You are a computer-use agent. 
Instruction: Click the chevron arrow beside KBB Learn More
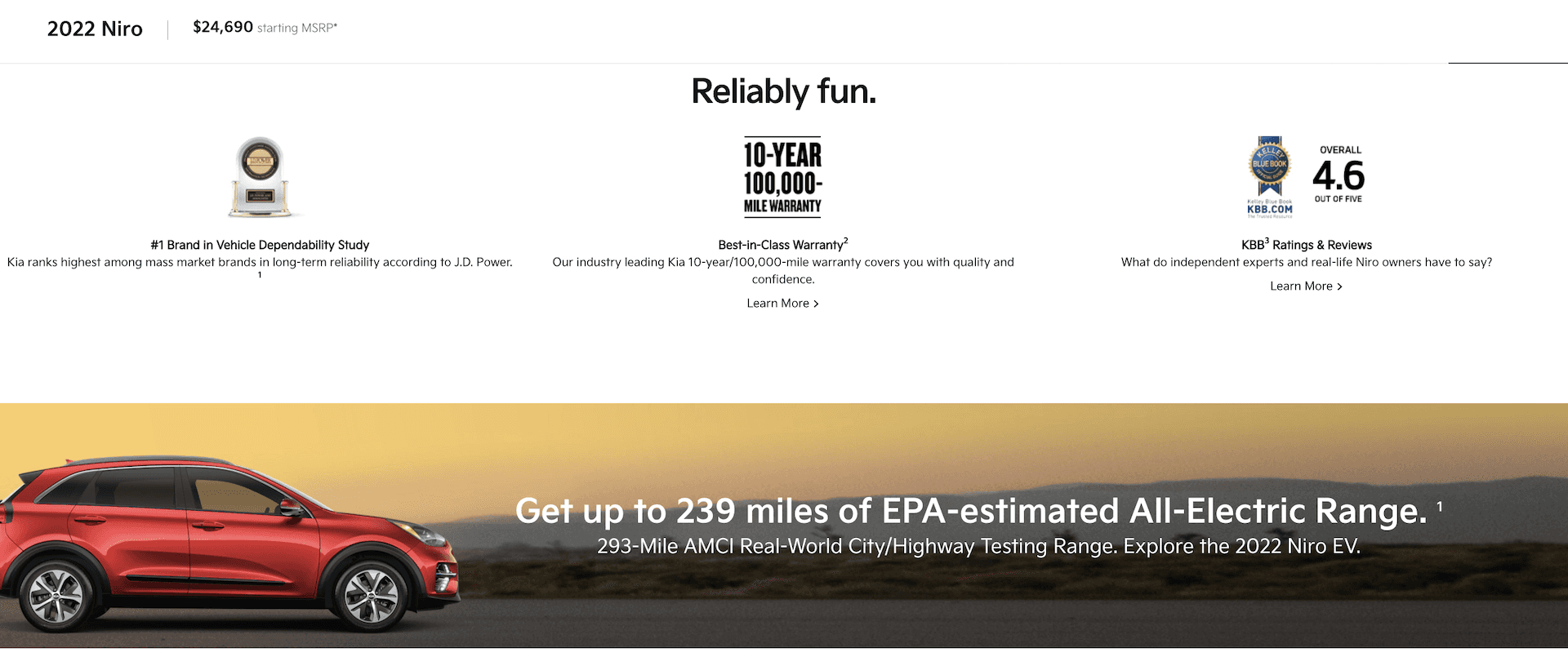(x=1339, y=286)
